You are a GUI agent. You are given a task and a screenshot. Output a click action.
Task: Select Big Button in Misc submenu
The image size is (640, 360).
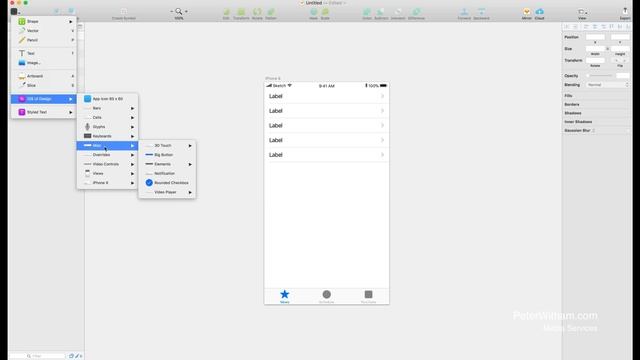(167, 155)
